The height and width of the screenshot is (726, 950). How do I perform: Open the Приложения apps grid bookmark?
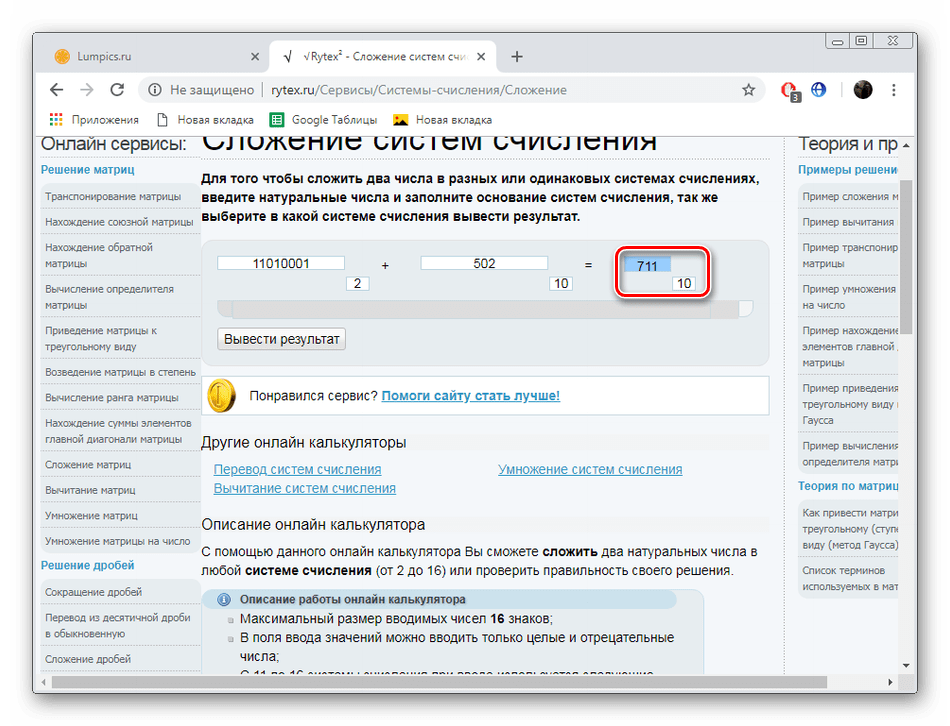click(94, 120)
